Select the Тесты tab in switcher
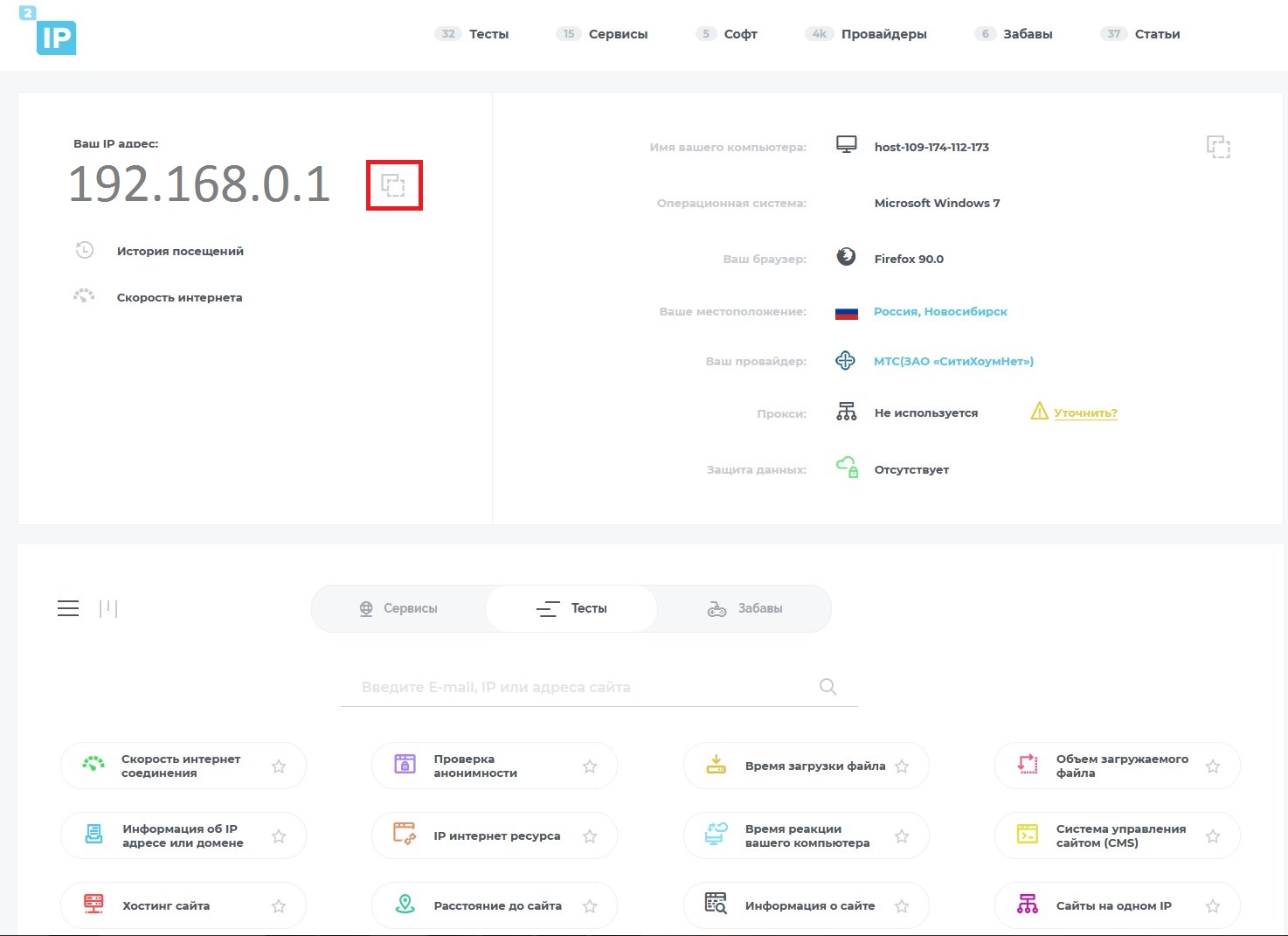The height and width of the screenshot is (936, 1288). click(x=571, y=608)
